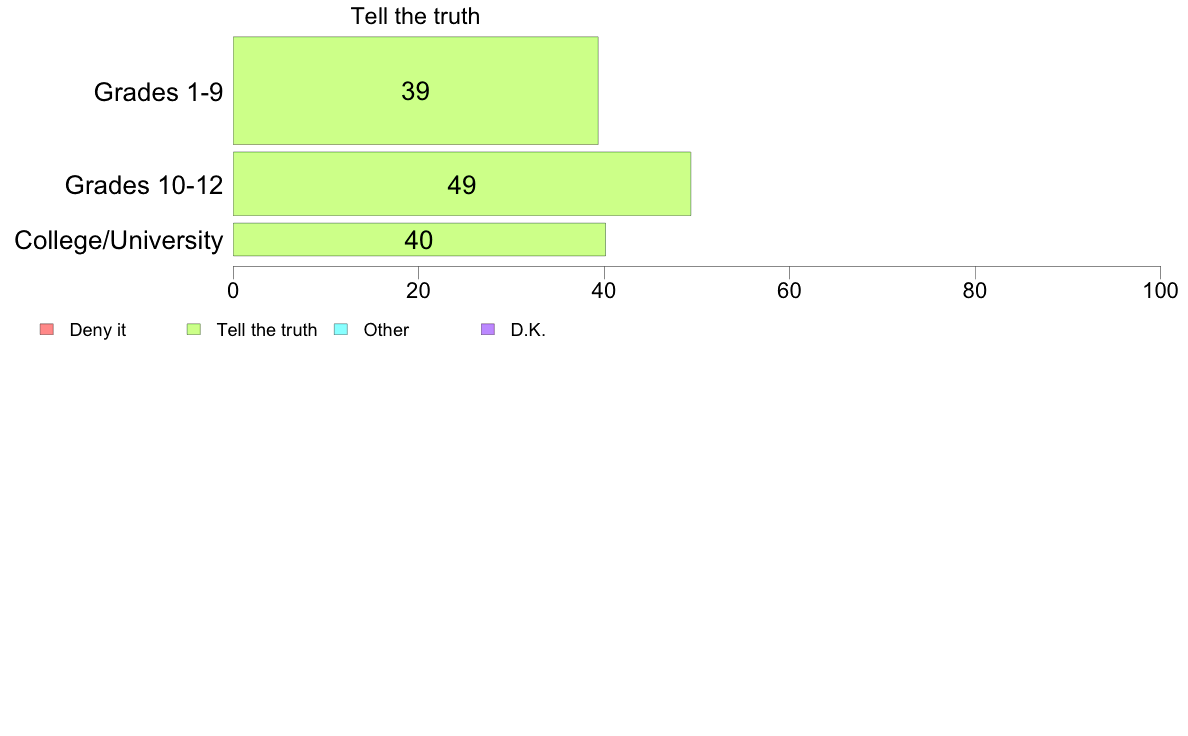Click the 80 tick label on axis
The width and height of the screenshot is (1188, 736).
click(975, 290)
